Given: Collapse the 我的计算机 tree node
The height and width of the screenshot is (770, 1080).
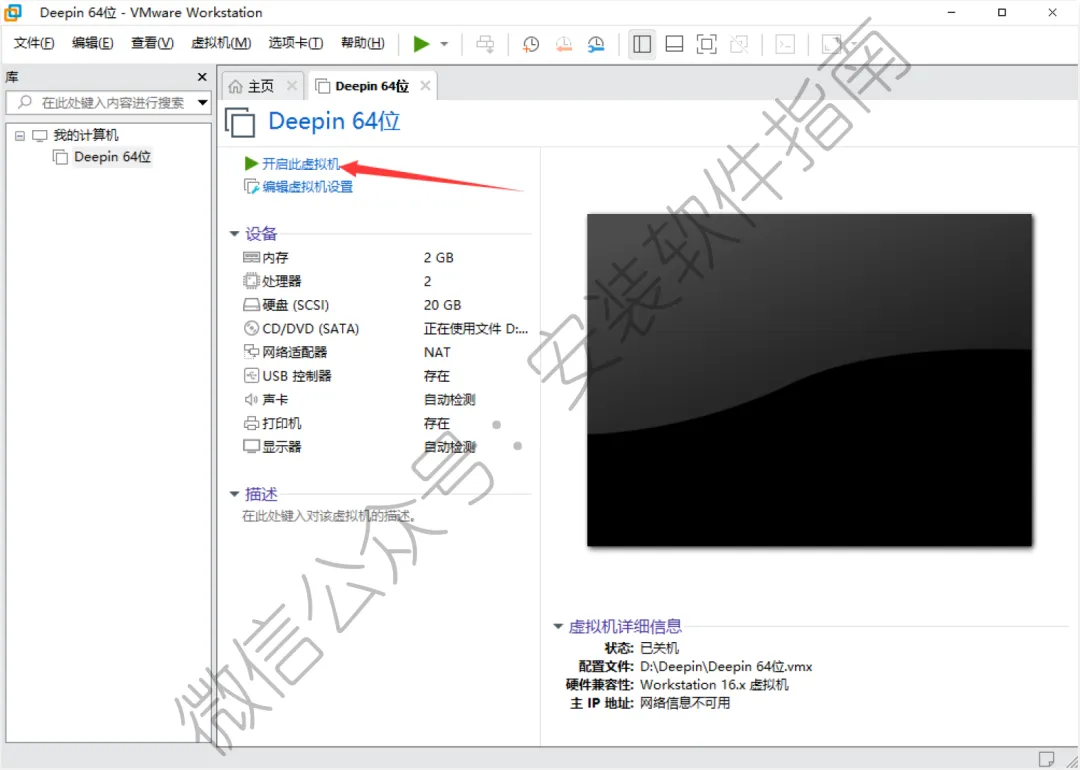Looking at the screenshot, I should pyautogui.click(x=19, y=136).
